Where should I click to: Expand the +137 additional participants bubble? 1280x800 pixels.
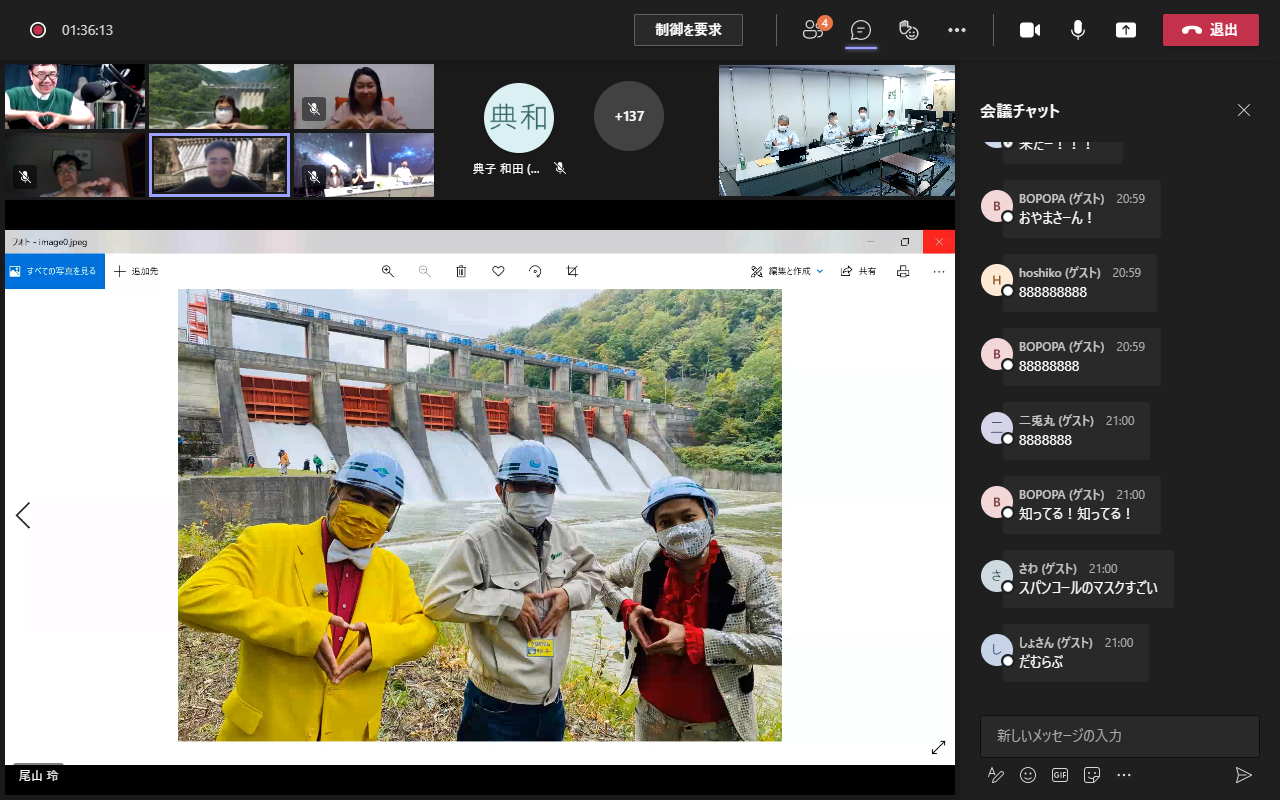click(629, 116)
